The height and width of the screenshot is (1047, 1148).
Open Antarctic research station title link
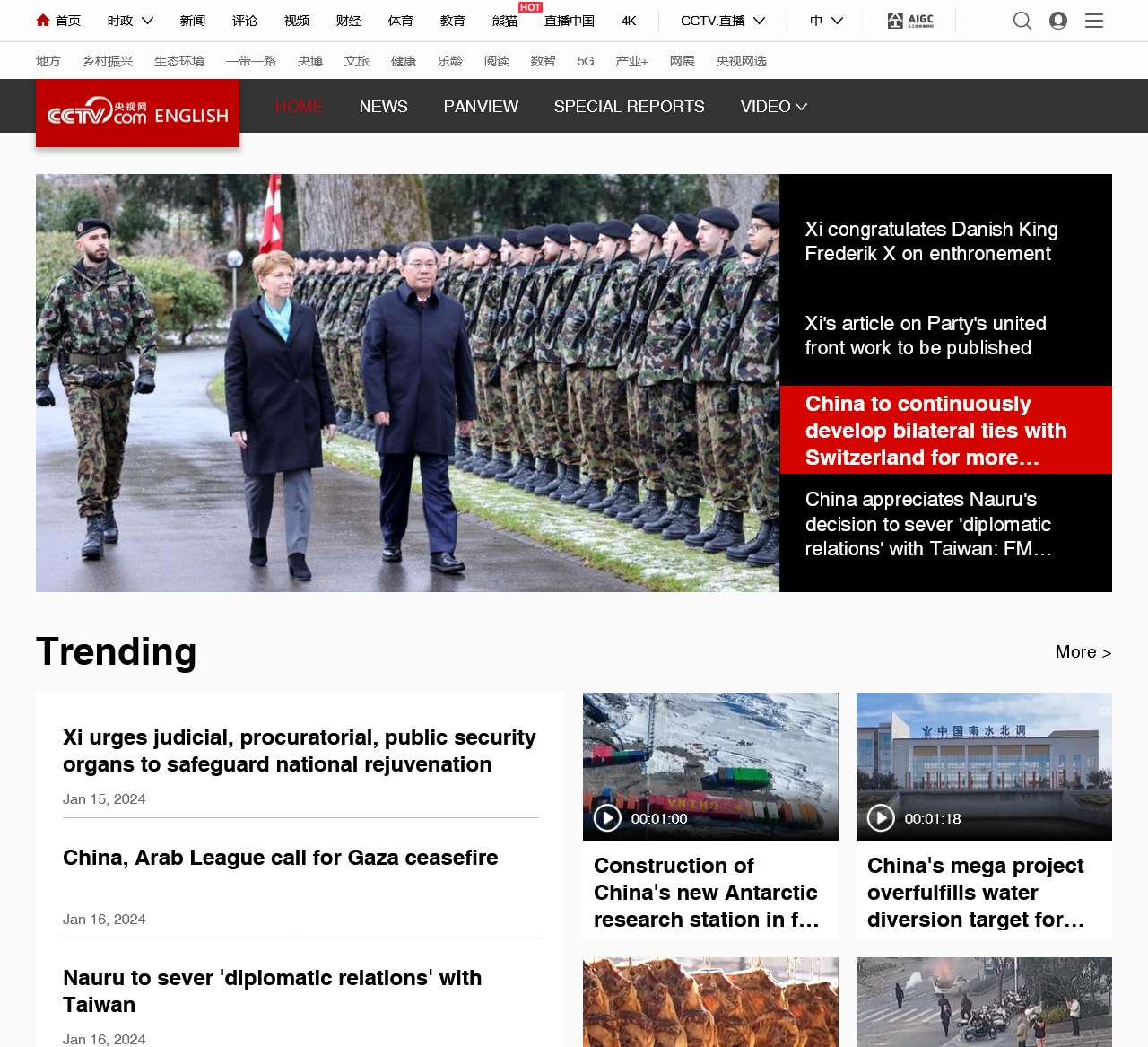pos(707,893)
